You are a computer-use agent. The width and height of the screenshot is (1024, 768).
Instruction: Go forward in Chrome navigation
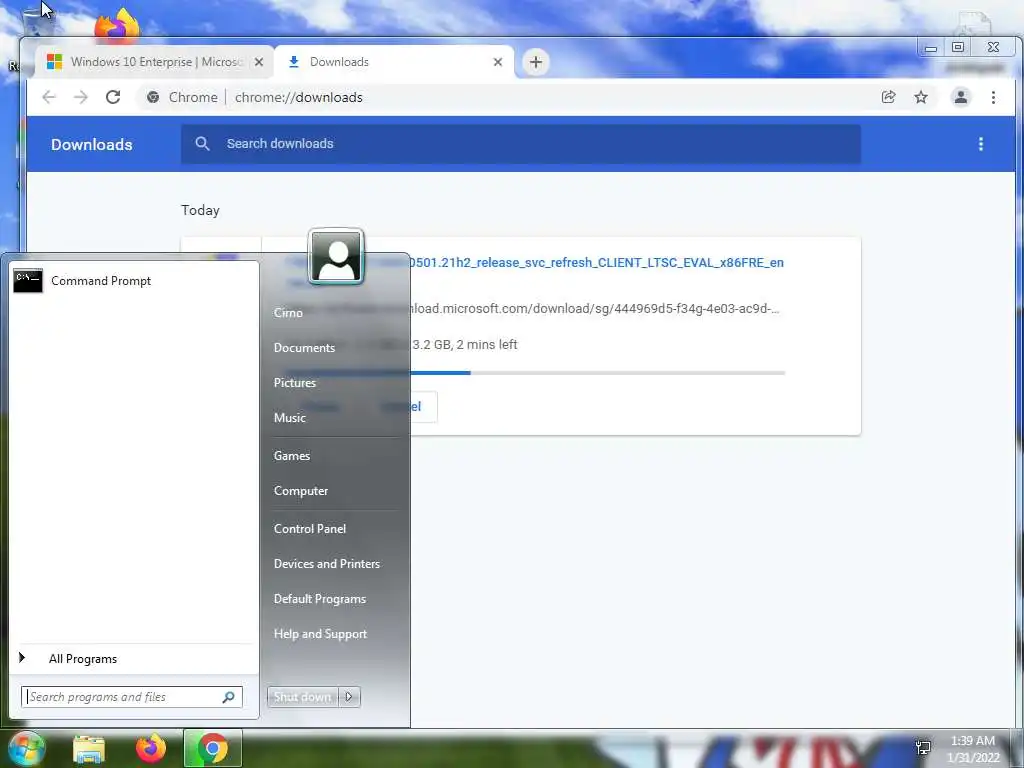click(x=81, y=97)
